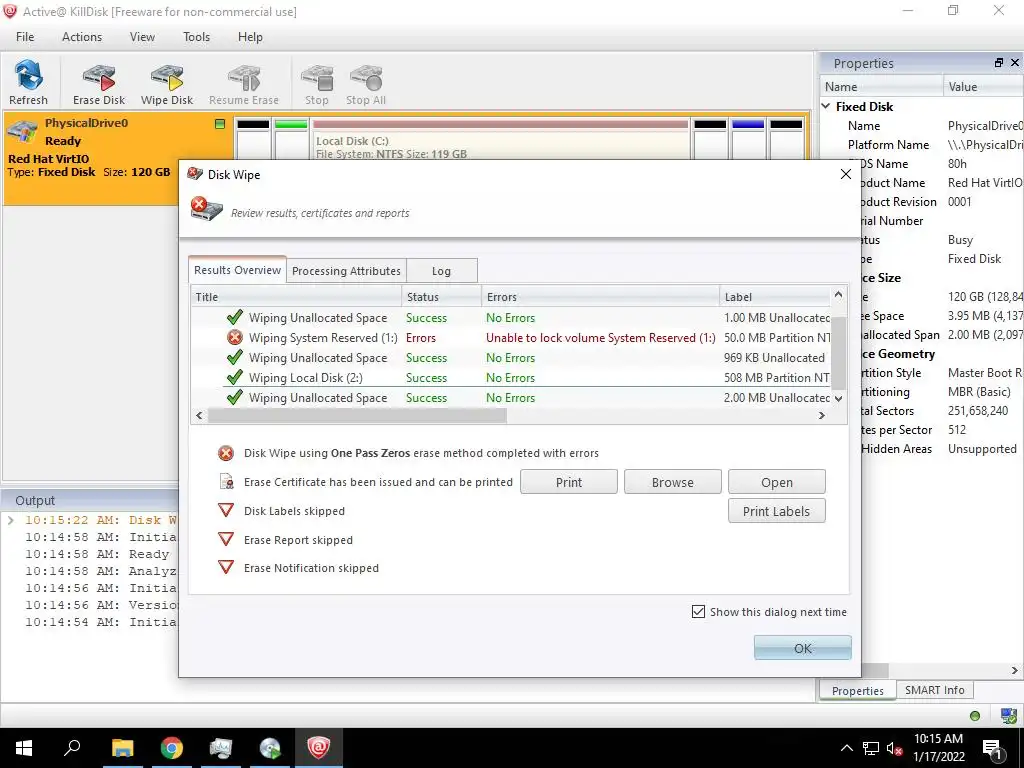This screenshot has width=1024, height=768.
Task: Select the Wiping Local Disk (2:) row
Action: (x=511, y=377)
